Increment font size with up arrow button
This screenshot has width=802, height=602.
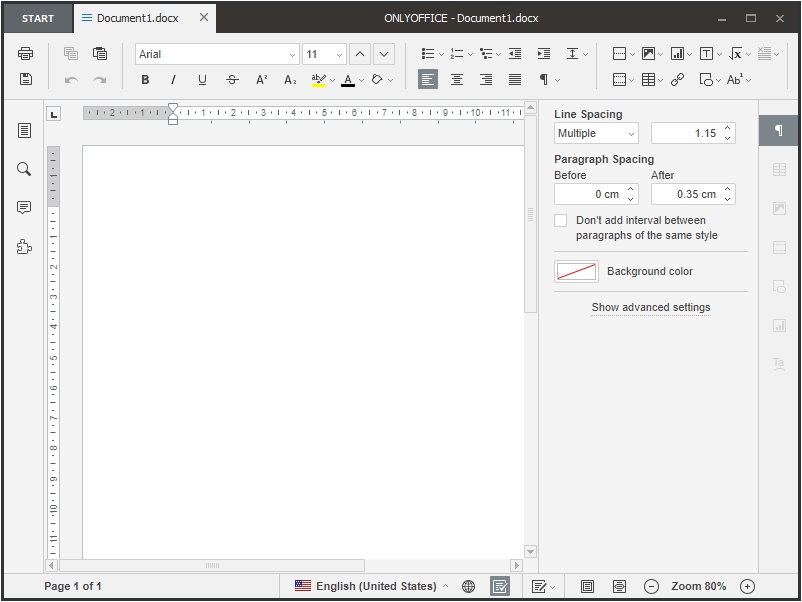coord(360,54)
